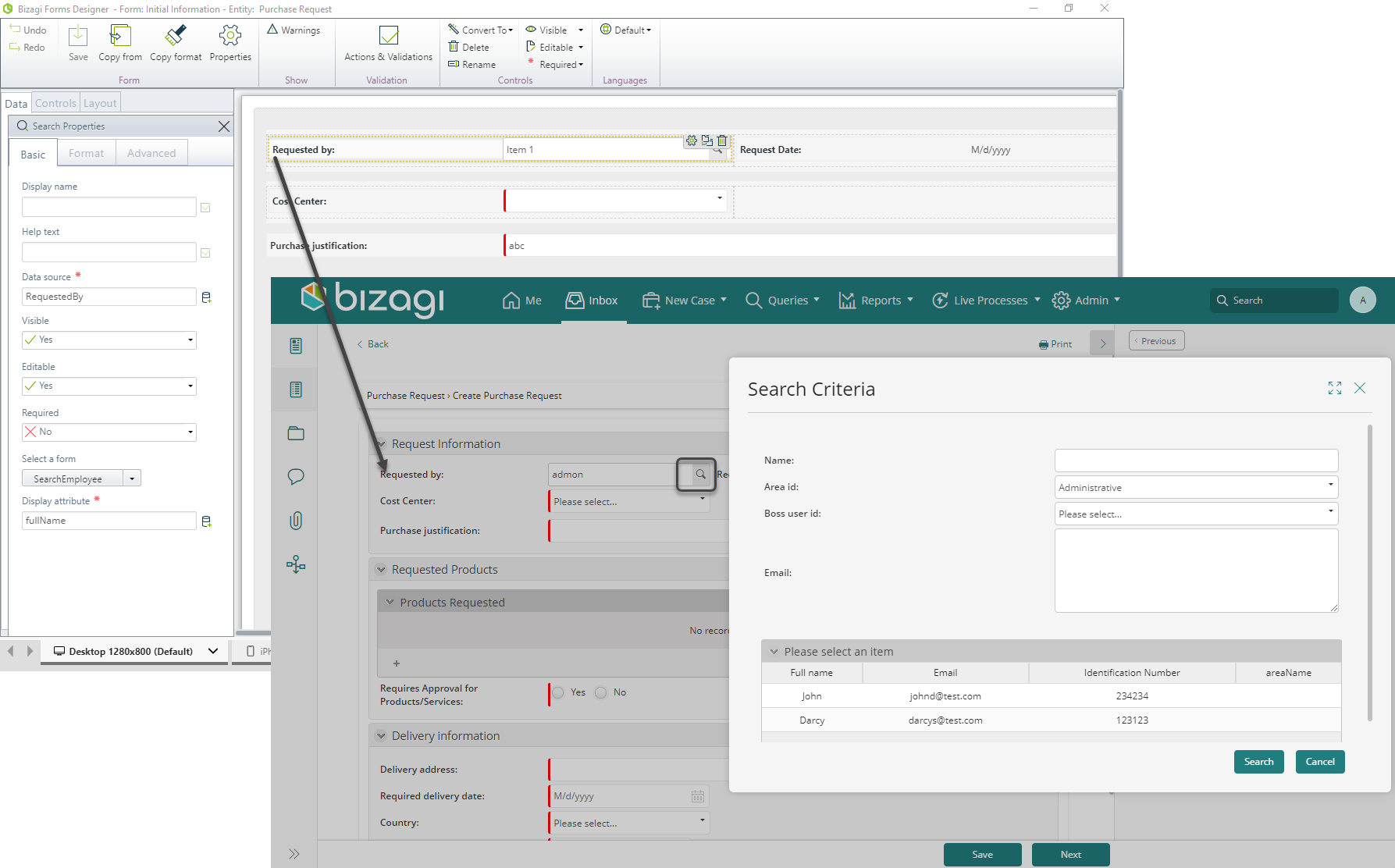Click the magnifier search icon beside admon

coord(701,474)
